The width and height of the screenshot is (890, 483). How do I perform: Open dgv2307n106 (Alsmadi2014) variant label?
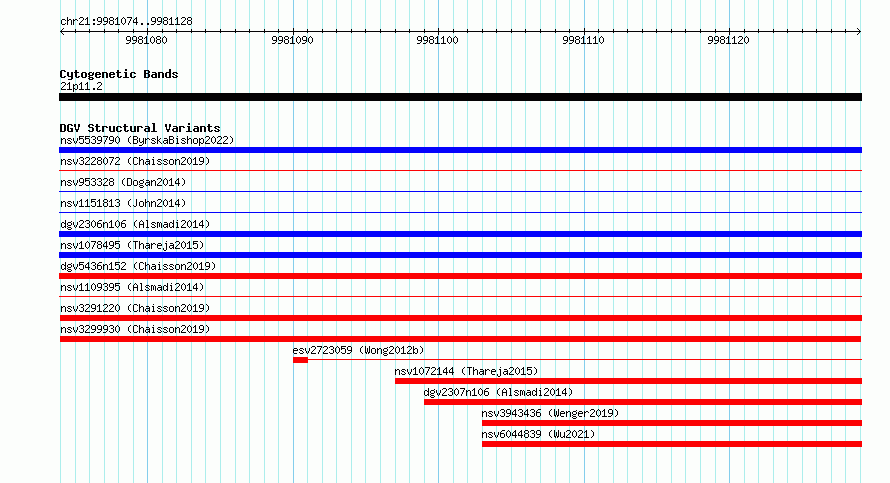(x=498, y=392)
